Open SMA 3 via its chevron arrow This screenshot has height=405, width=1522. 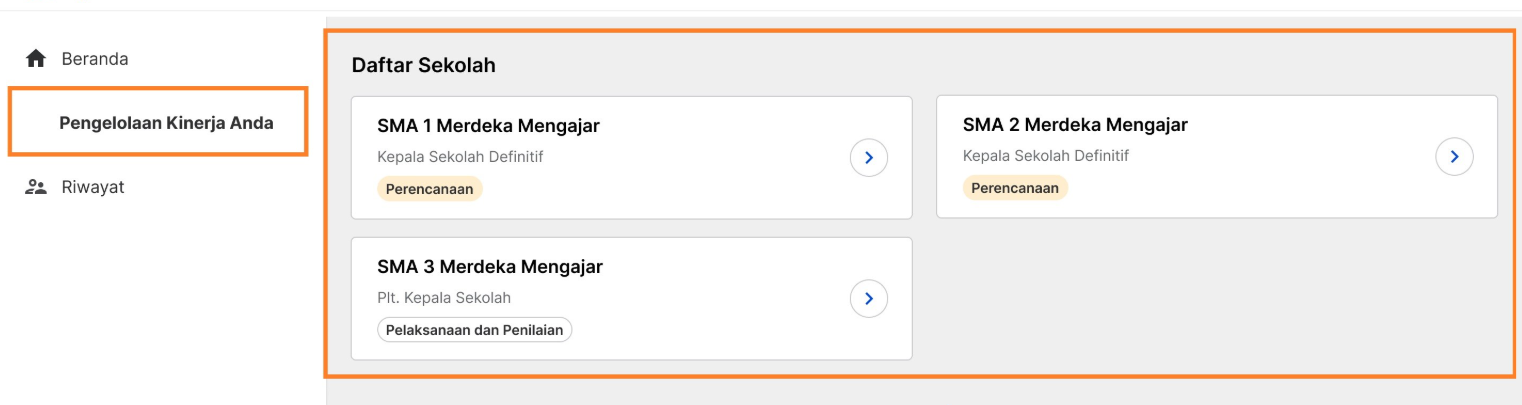click(869, 298)
